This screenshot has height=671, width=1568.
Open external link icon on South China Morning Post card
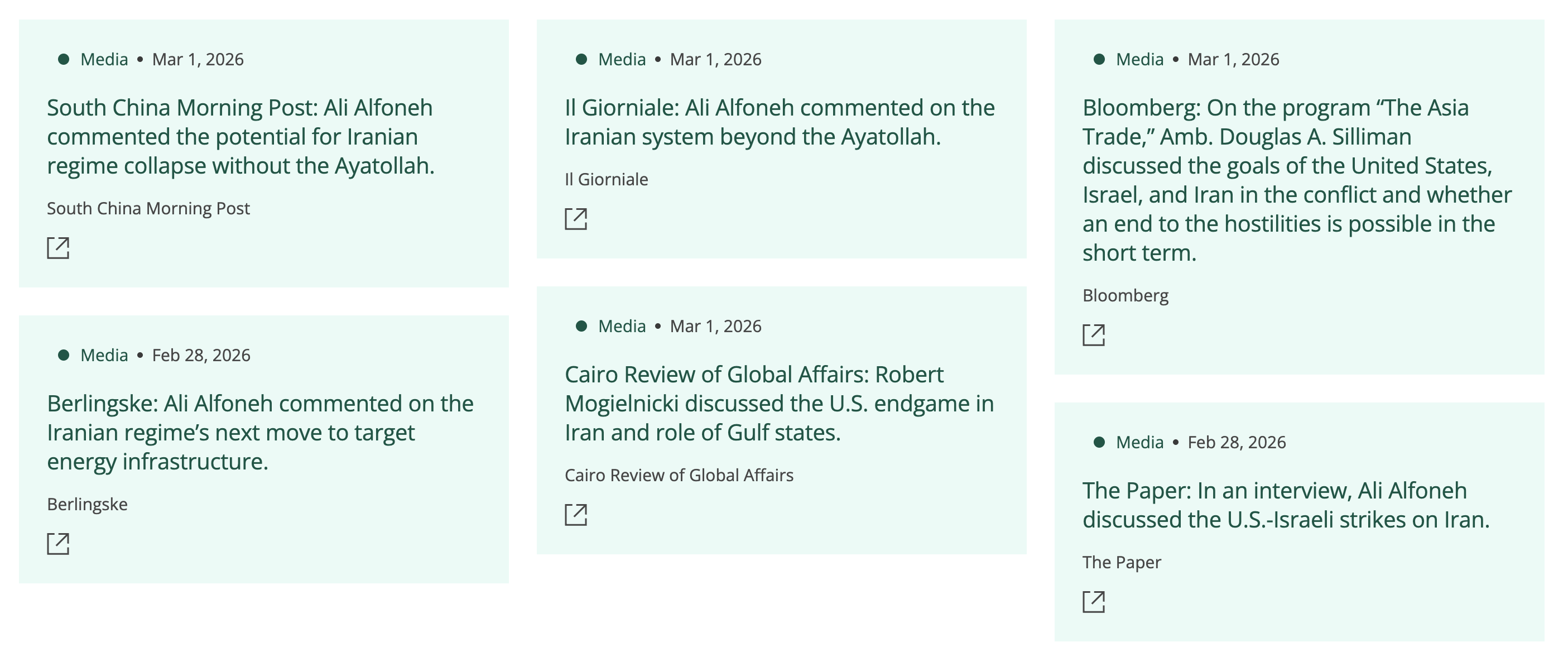59,248
